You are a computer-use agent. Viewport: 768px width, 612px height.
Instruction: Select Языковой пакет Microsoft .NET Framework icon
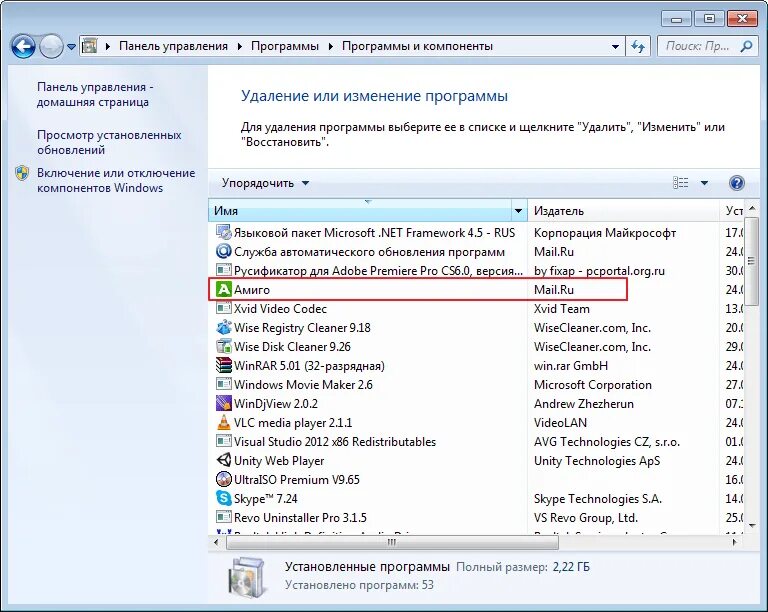tap(223, 232)
